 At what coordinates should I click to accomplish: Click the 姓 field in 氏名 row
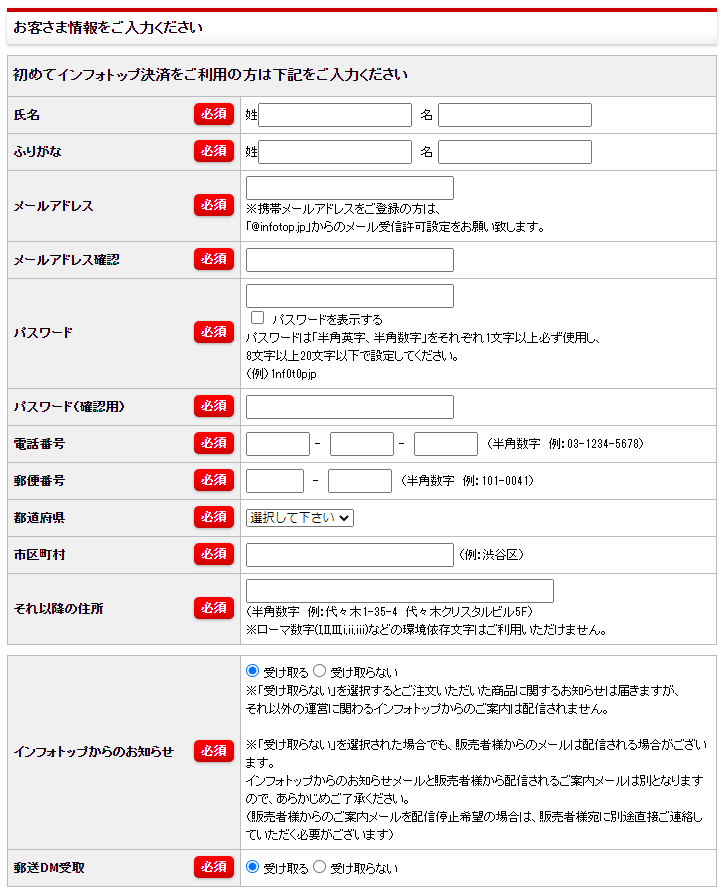(335, 115)
